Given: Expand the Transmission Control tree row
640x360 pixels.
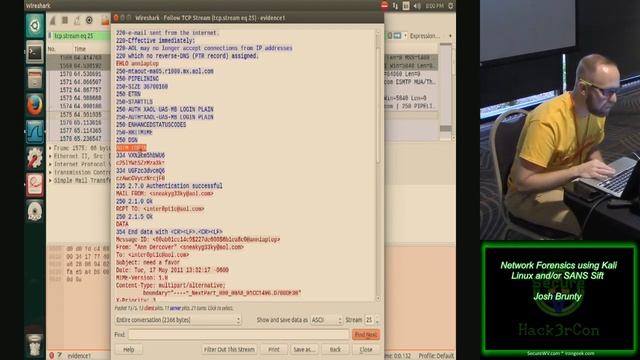Looking at the screenshot, I should click(x=51, y=172).
